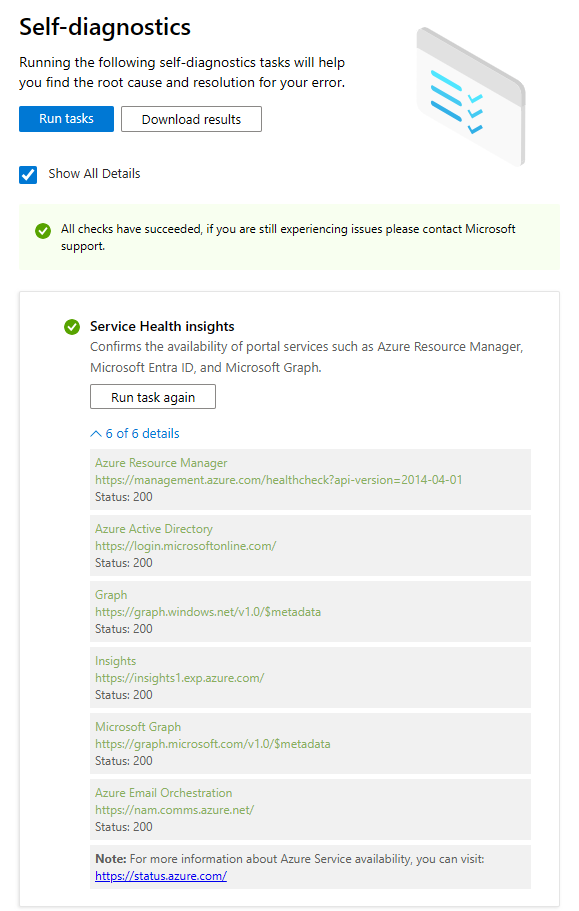Viewport: 579px width, 911px height.
Task: Click the Service Health insights heading
Action: (x=162, y=327)
